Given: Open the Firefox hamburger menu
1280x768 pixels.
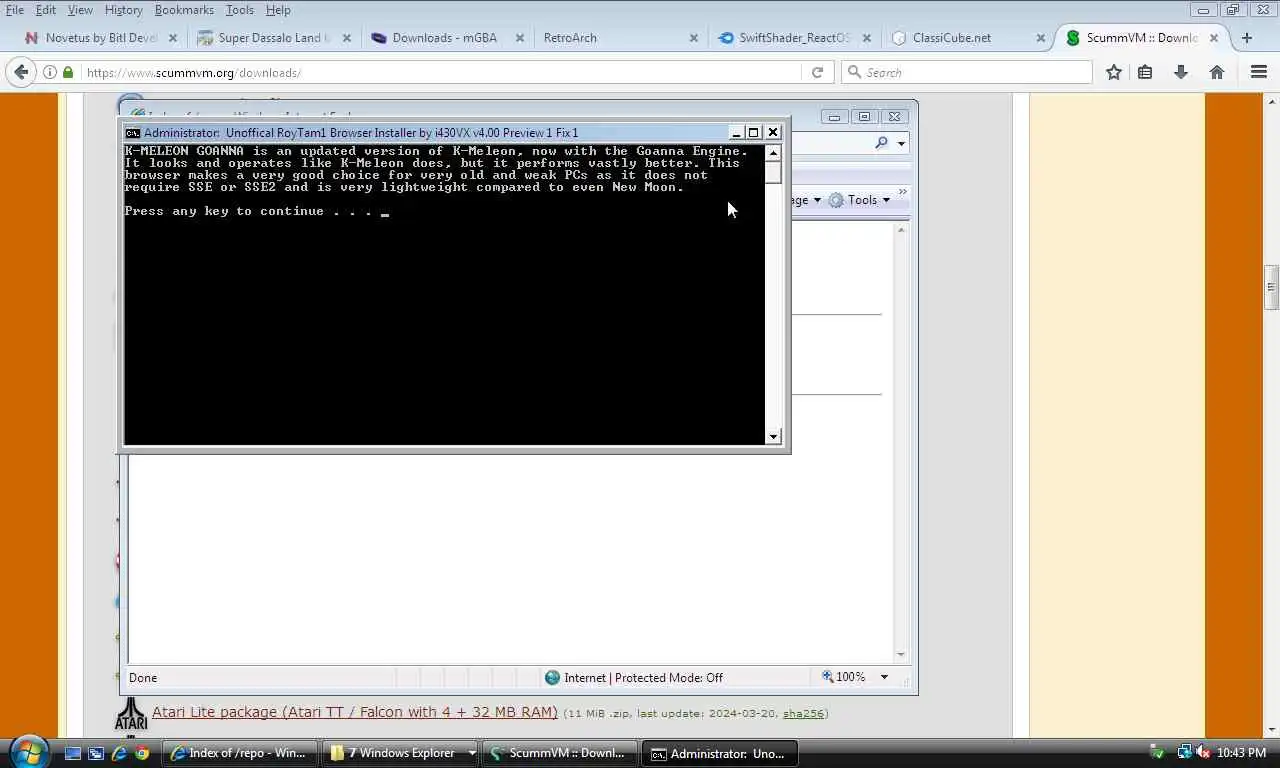Looking at the screenshot, I should [x=1259, y=72].
